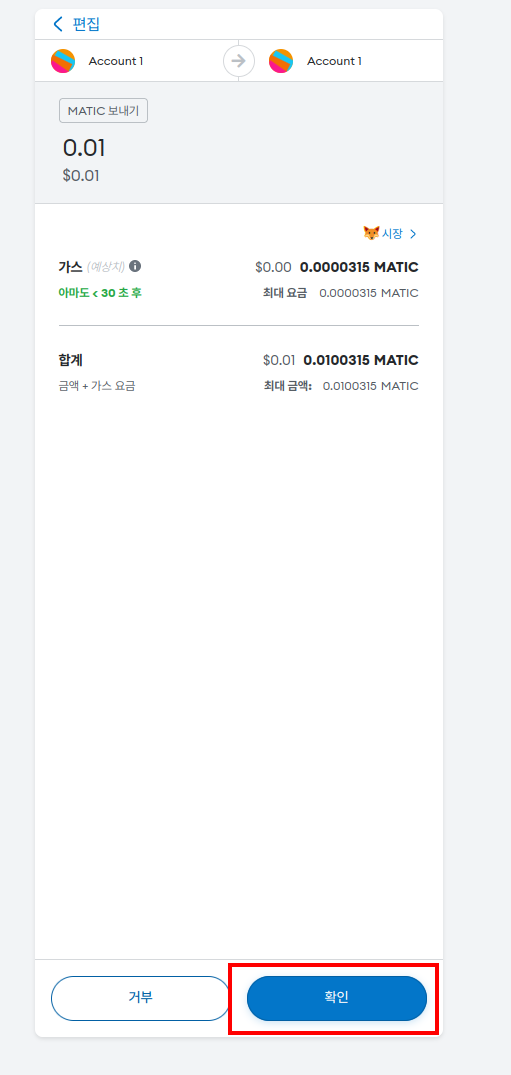Click the 아마도 < 30 초 후 time estimate

point(100,293)
